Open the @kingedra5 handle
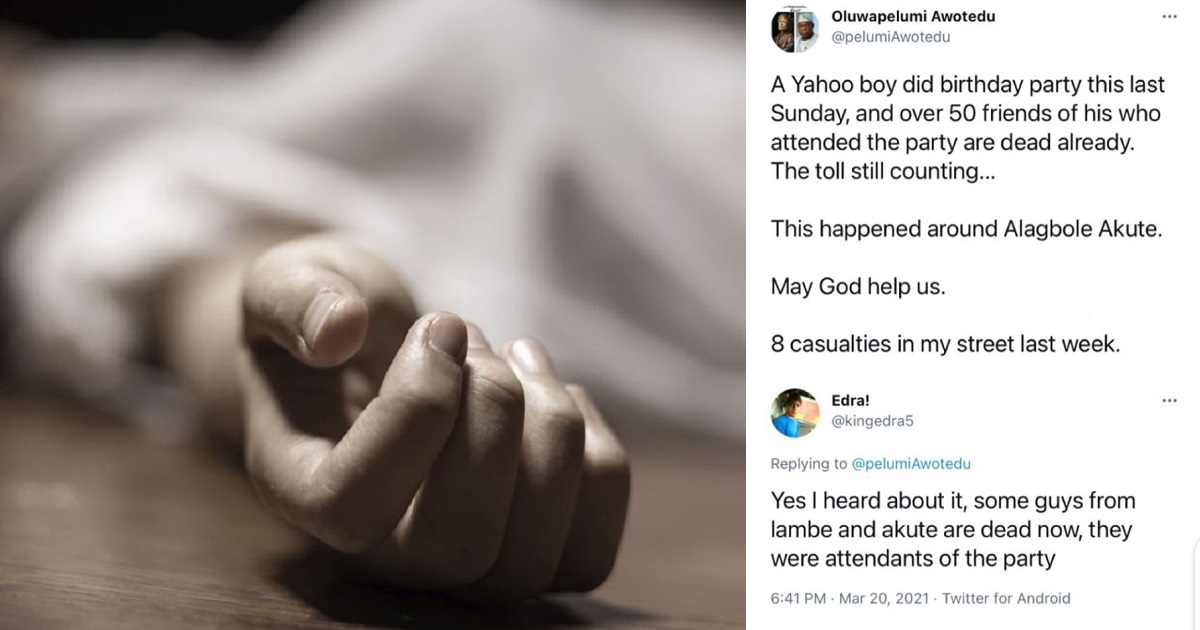This screenshot has height=630, width=1200. click(x=872, y=421)
